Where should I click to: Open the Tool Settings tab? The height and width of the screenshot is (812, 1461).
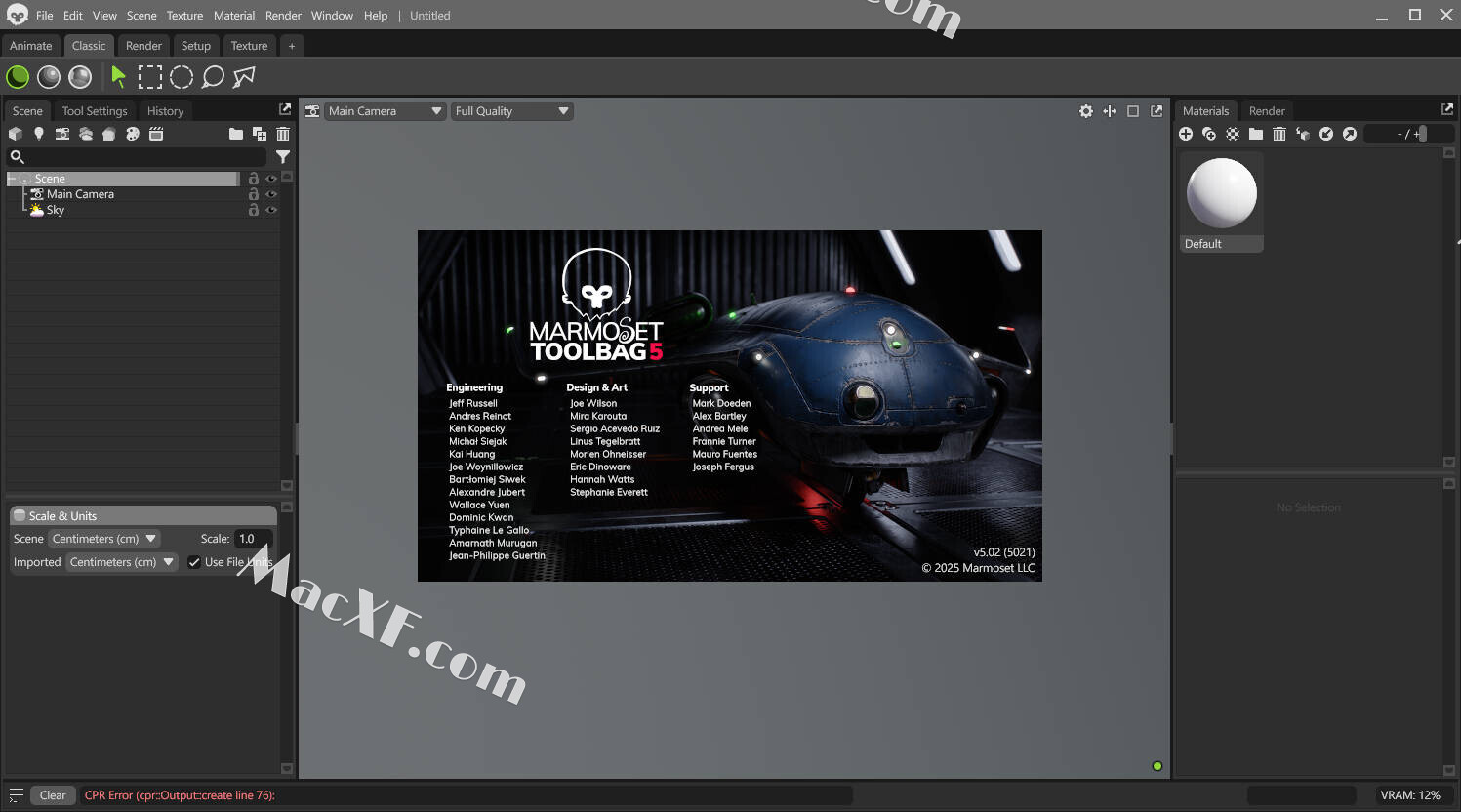(x=95, y=111)
